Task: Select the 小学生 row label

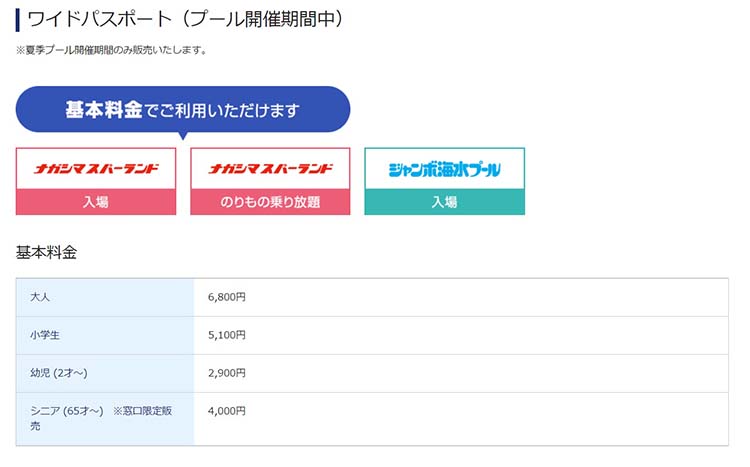Action: point(44,335)
